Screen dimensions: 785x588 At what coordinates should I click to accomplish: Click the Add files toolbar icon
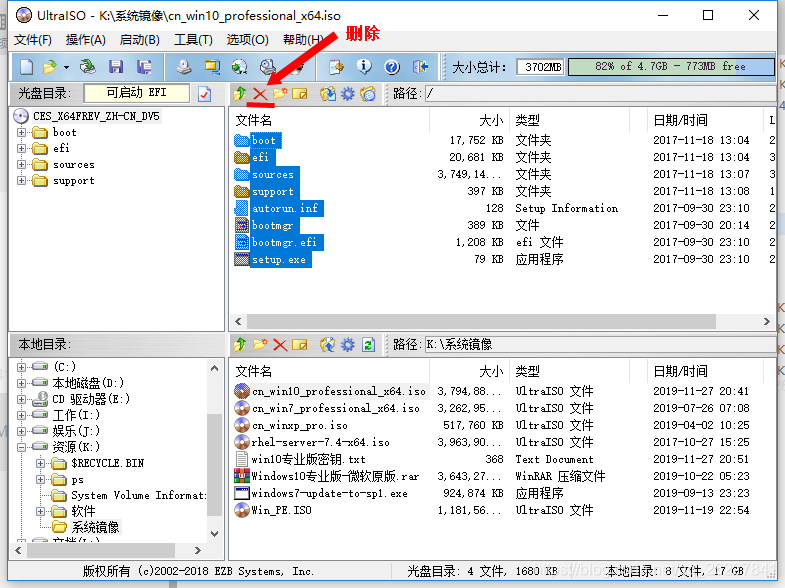point(336,67)
